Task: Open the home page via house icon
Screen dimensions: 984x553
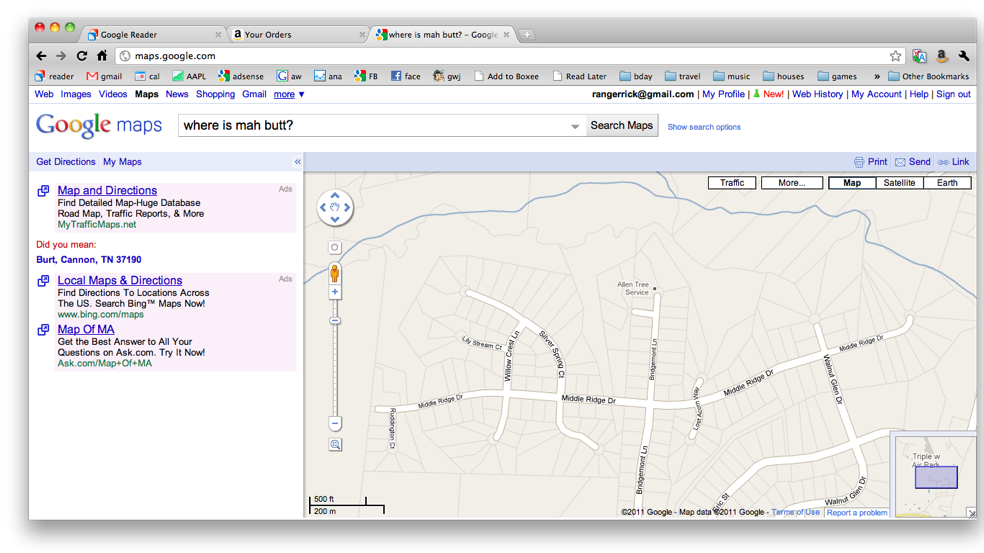Action: coord(102,55)
